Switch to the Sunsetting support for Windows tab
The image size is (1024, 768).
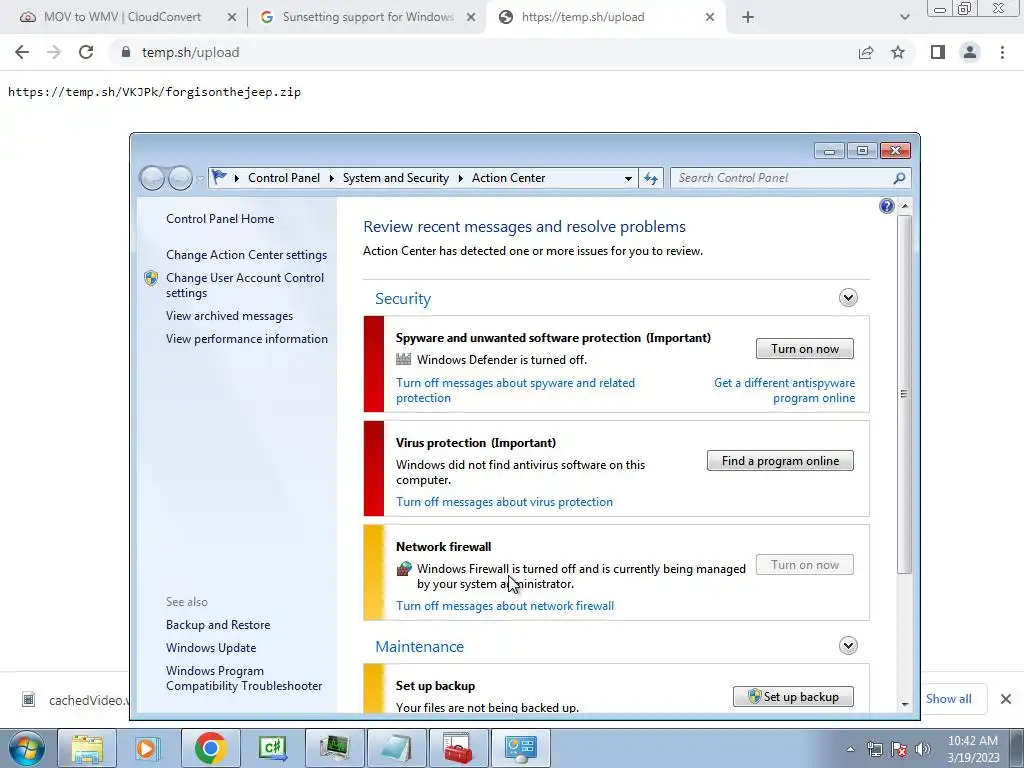click(x=368, y=17)
